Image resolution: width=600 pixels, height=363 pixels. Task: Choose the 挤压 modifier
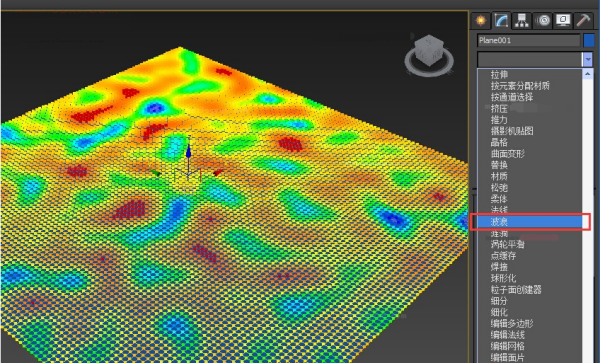(499, 109)
